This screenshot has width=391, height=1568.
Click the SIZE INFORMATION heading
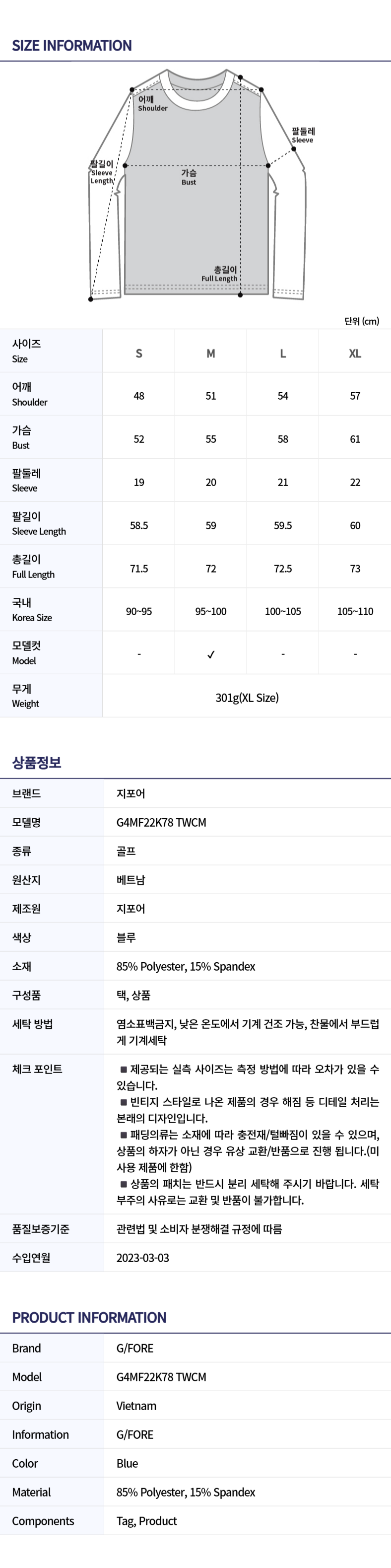tap(72, 46)
